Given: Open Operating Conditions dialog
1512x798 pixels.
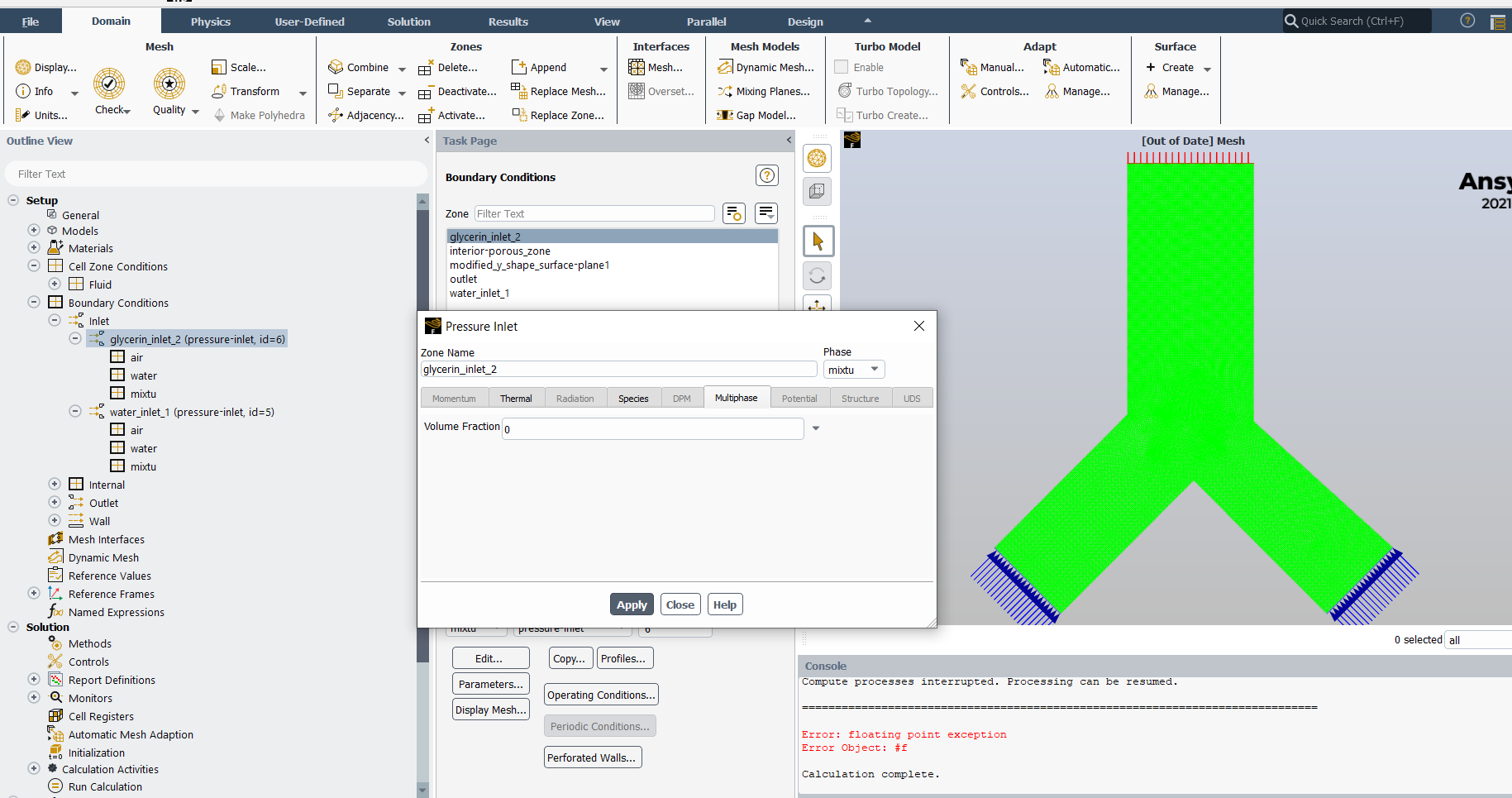Looking at the screenshot, I should 601,695.
